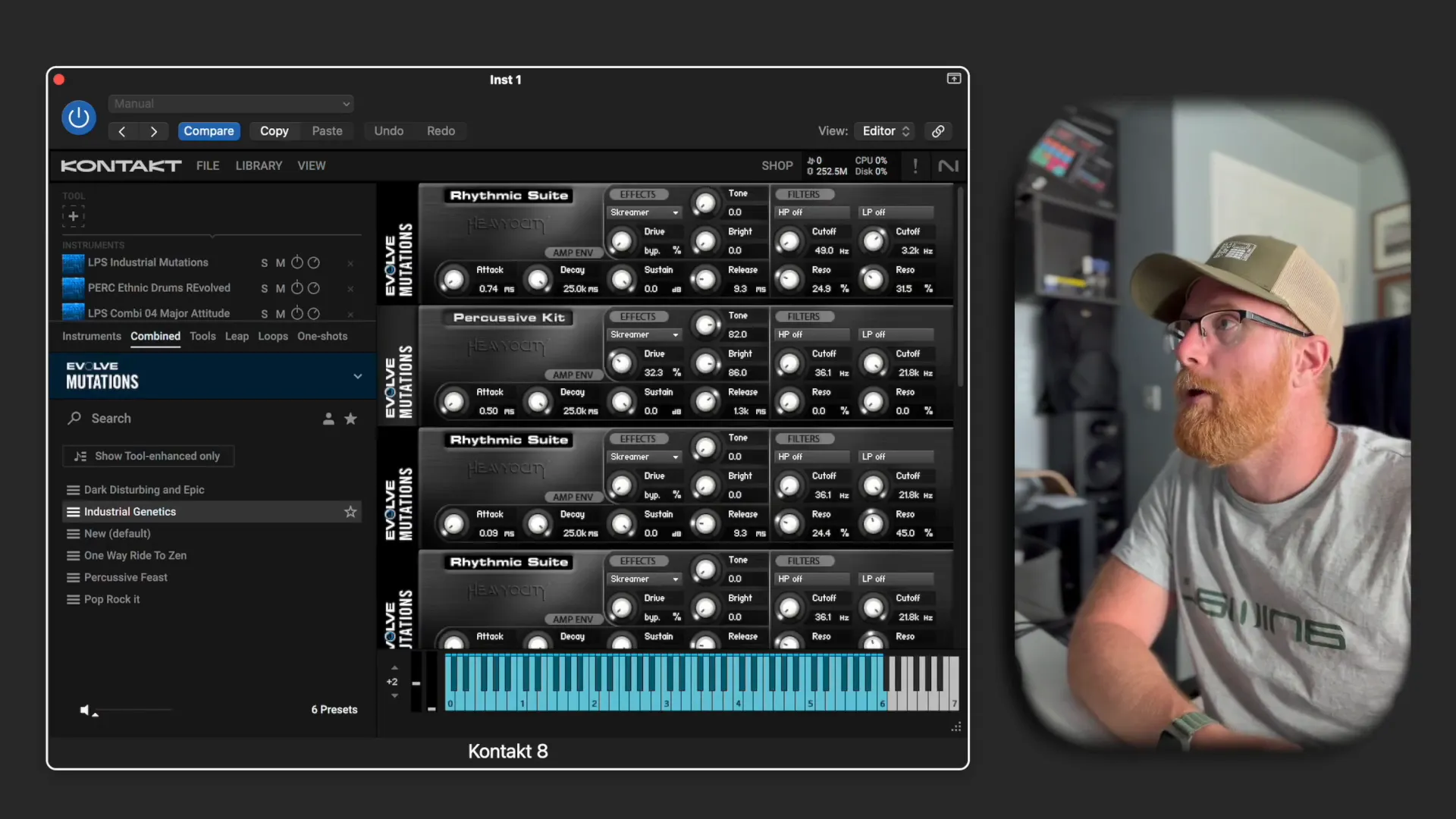Open the VIEW menu
Viewport: 1456px width, 819px height.
coord(312,166)
